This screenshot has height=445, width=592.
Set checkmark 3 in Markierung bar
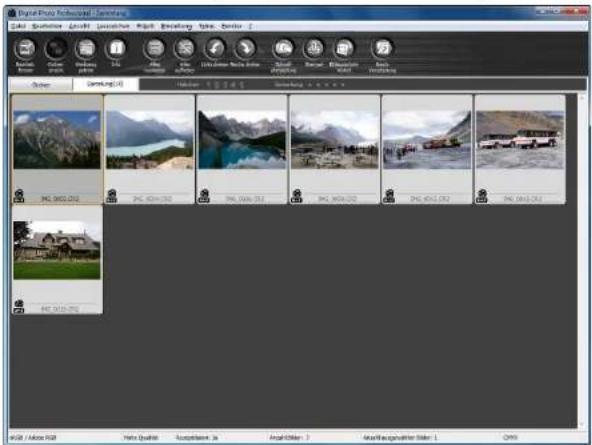pos(225,85)
